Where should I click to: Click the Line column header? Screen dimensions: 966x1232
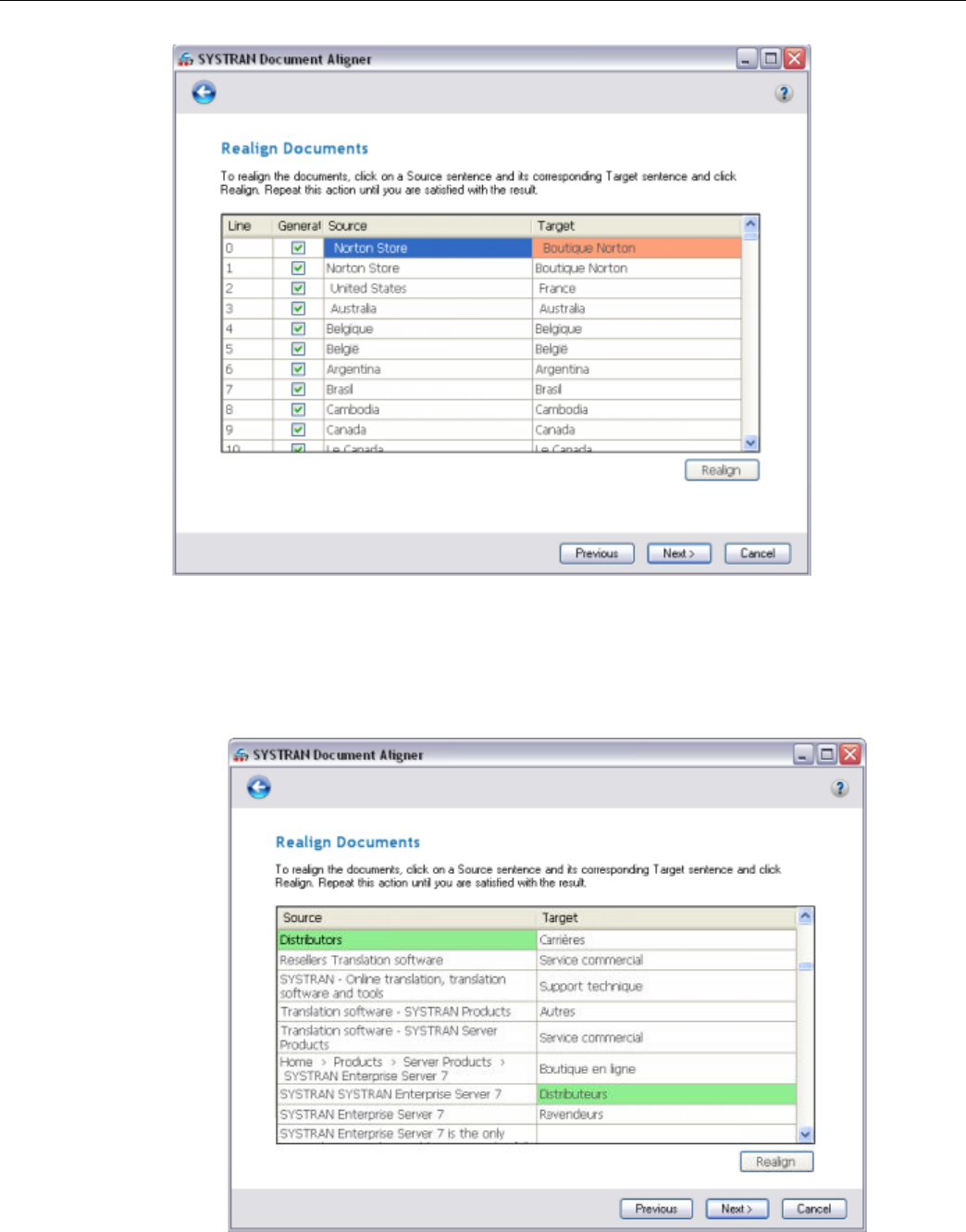(x=248, y=226)
